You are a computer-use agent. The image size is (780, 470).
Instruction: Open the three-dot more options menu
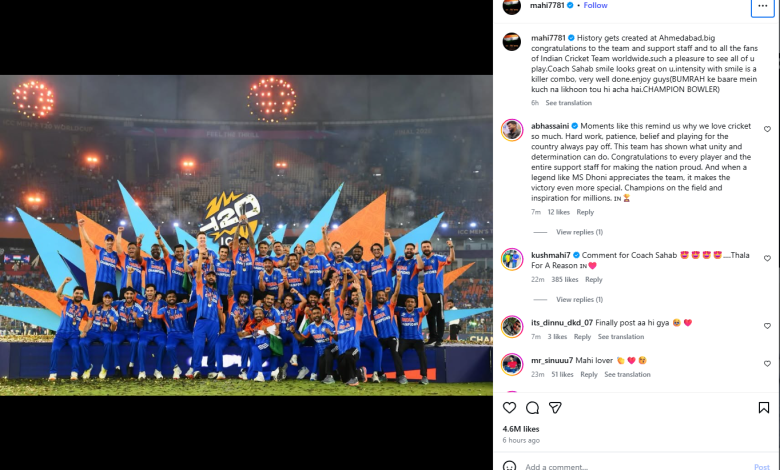click(763, 6)
